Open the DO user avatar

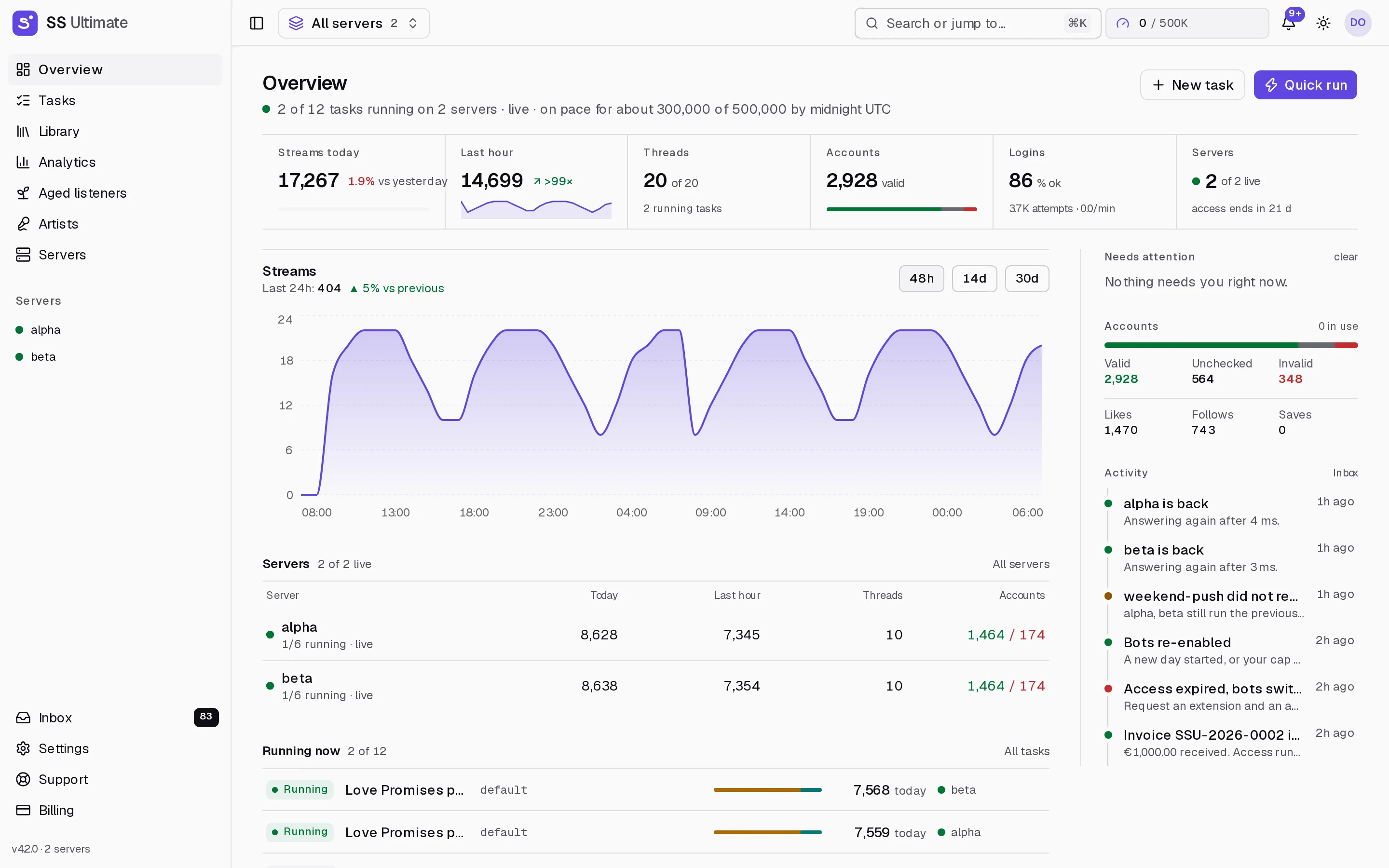[1358, 23]
